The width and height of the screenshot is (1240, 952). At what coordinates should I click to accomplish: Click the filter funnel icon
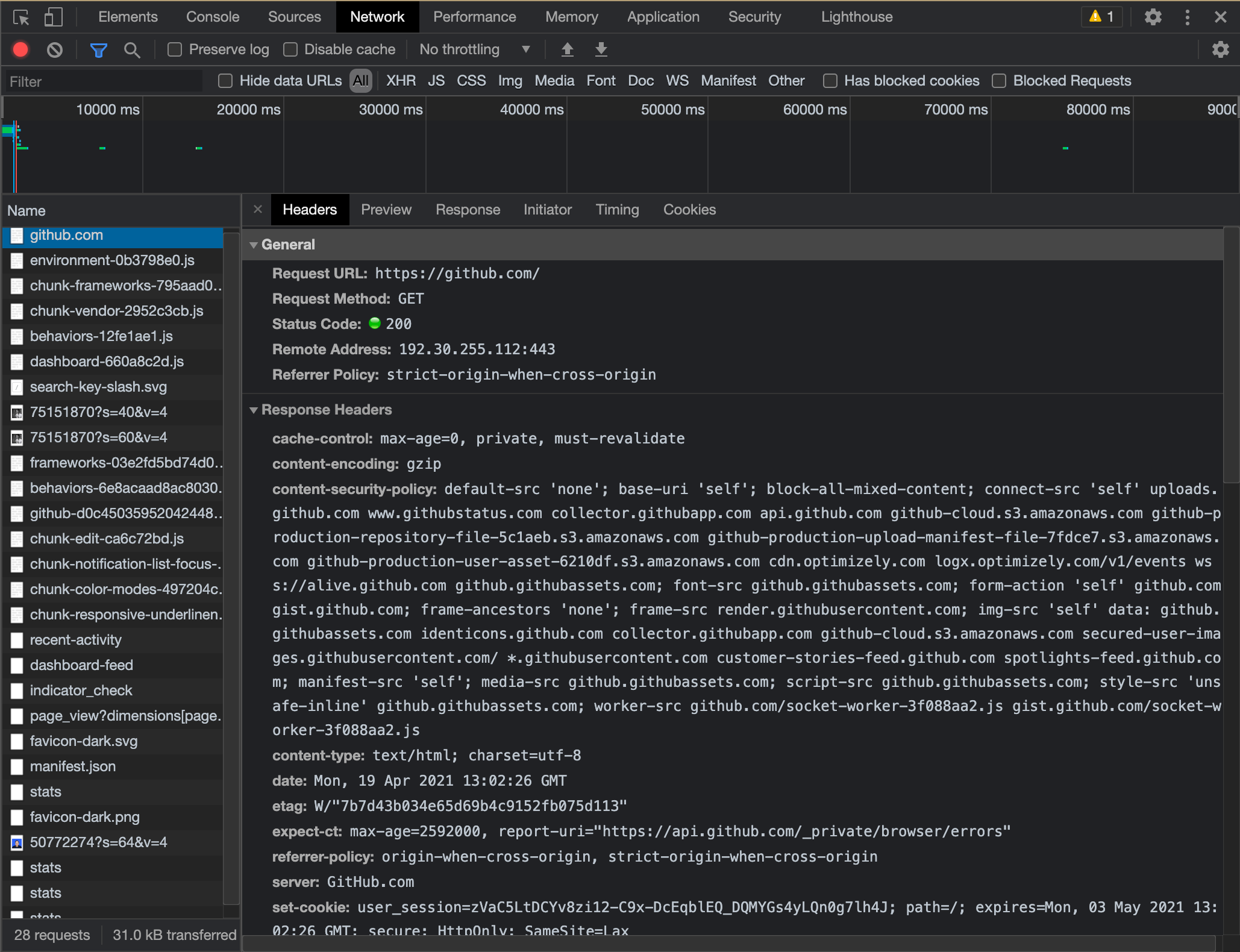[x=99, y=49]
